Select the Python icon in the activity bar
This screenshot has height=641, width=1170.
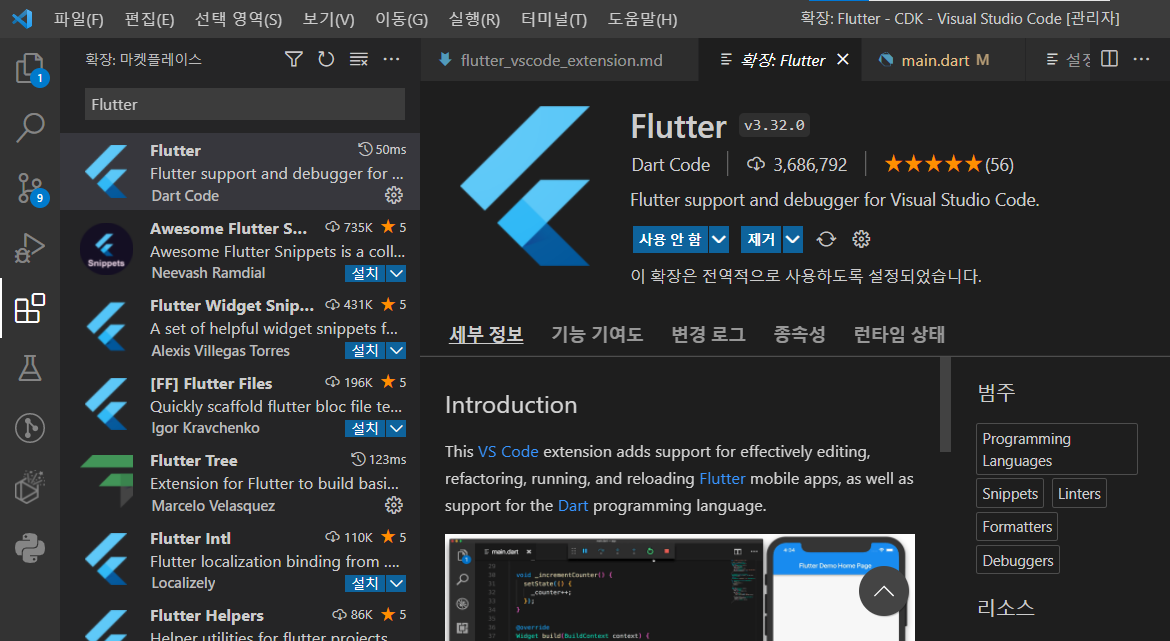click(x=32, y=548)
